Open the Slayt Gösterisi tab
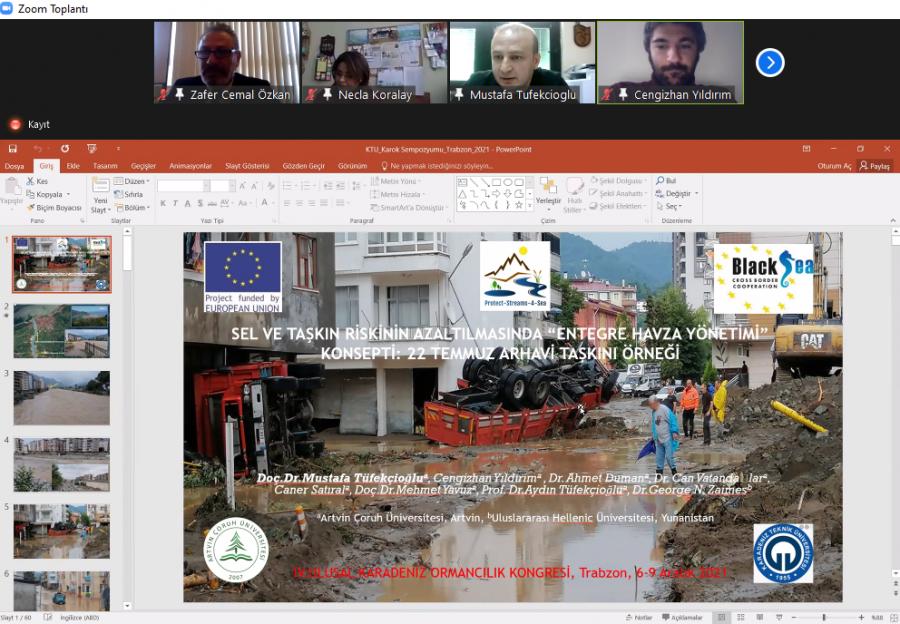Image resolution: width=900 pixels, height=624 pixels. 247,166
